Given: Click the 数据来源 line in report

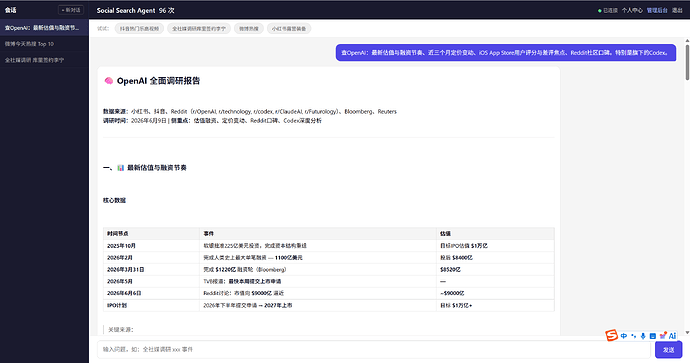Looking at the screenshot, I should click(x=250, y=111).
